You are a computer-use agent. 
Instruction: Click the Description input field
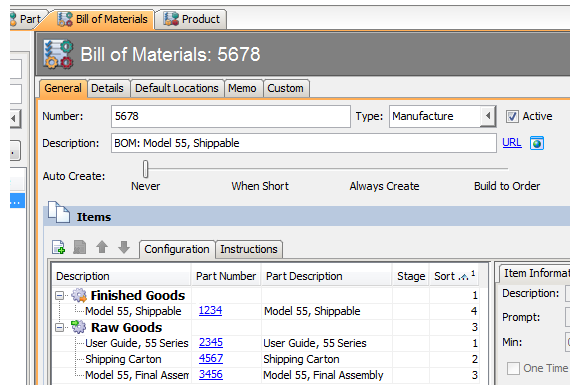coord(304,143)
